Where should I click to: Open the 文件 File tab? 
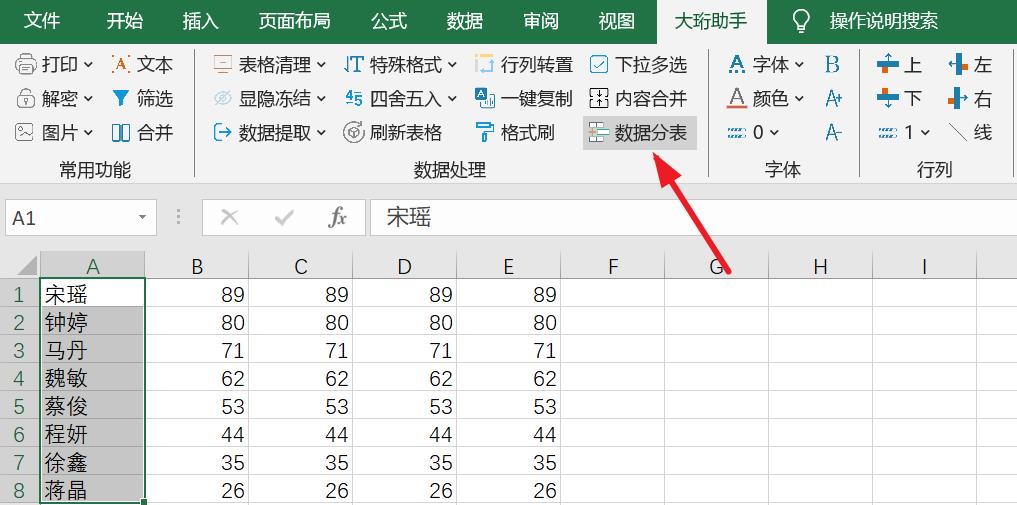[x=42, y=21]
